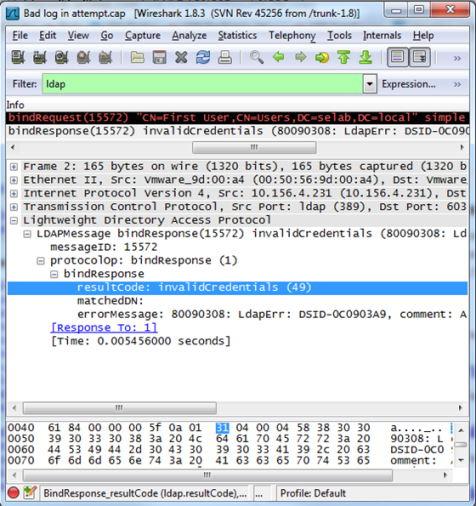The image size is (476, 506).
Task: Open capture options toolbar icon
Action: (40, 57)
